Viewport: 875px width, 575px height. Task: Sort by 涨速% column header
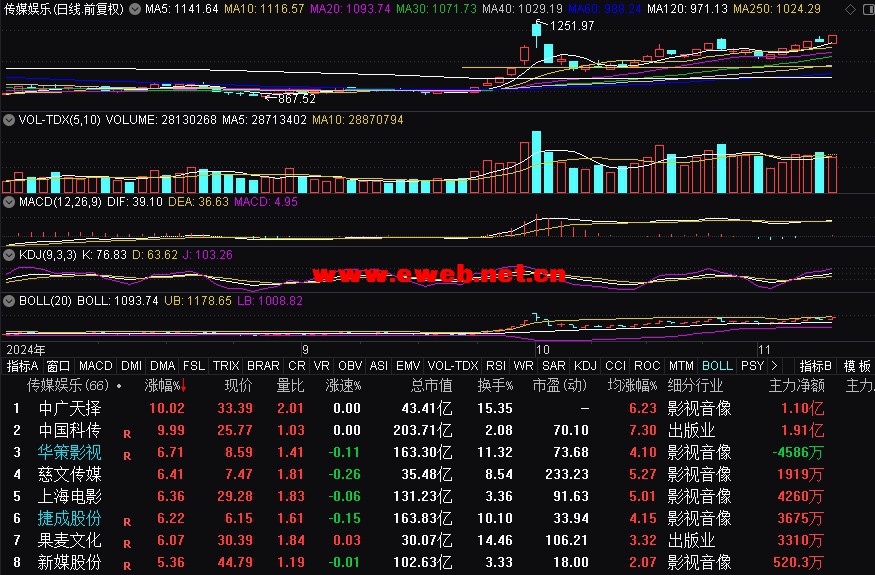coord(343,385)
